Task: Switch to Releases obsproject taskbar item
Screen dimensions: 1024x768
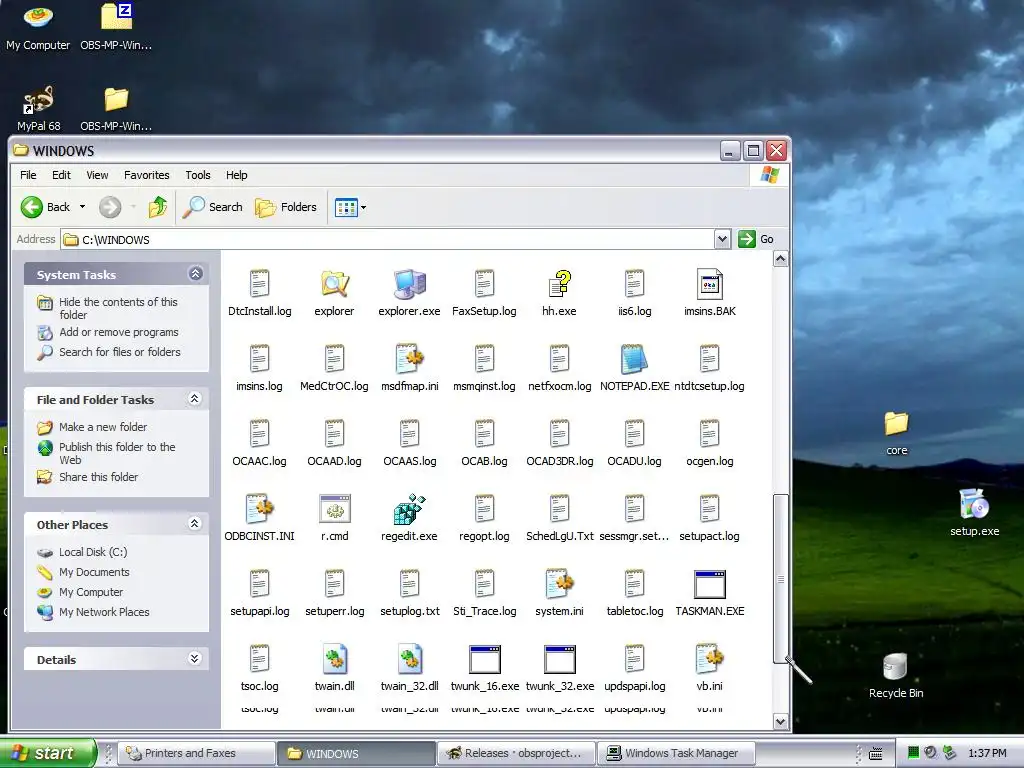Action: click(516, 753)
